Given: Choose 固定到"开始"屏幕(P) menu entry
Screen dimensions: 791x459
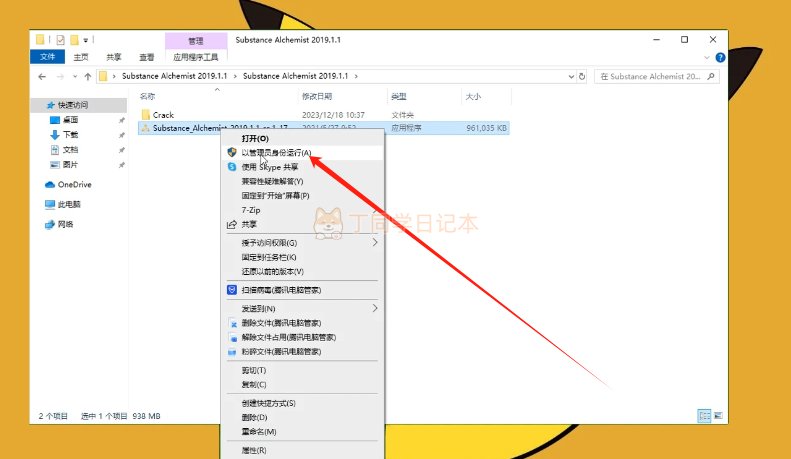Looking at the screenshot, I should pyautogui.click(x=303, y=196).
